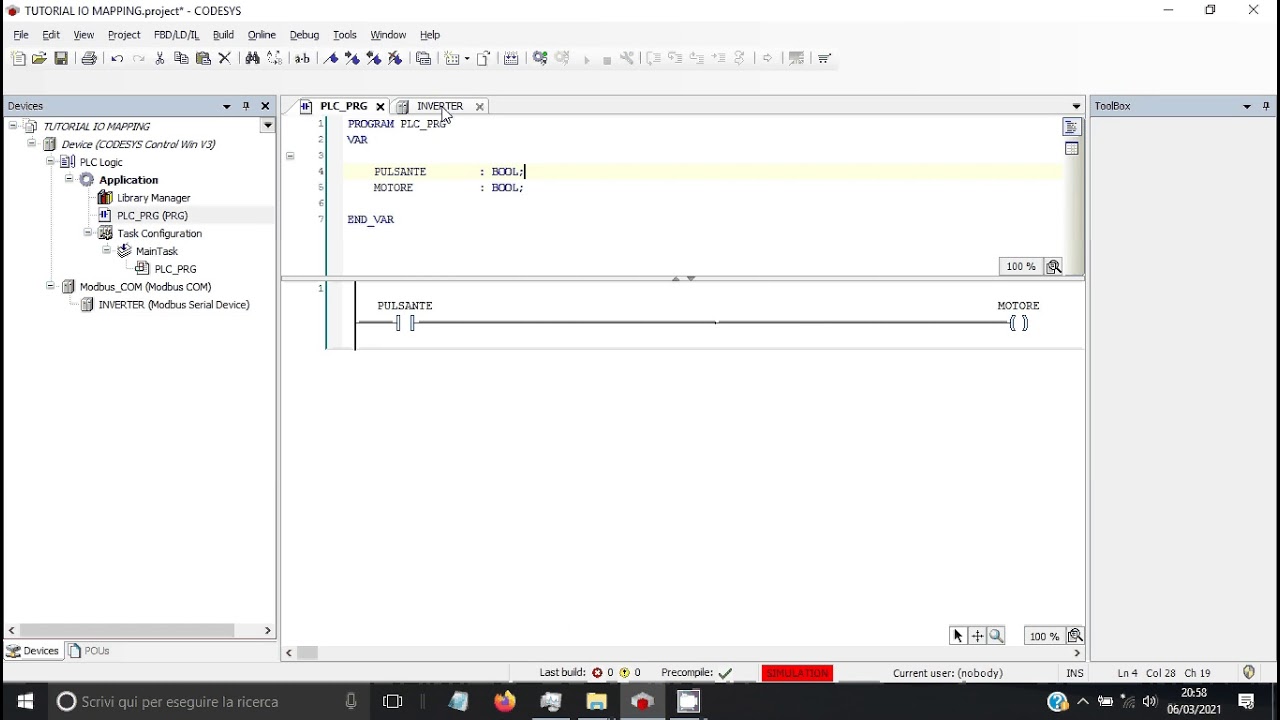Image resolution: width=1280 pixels, height=720 pixels.
Task: Save the project with the floppy icon
Action: tap(61, 58)
